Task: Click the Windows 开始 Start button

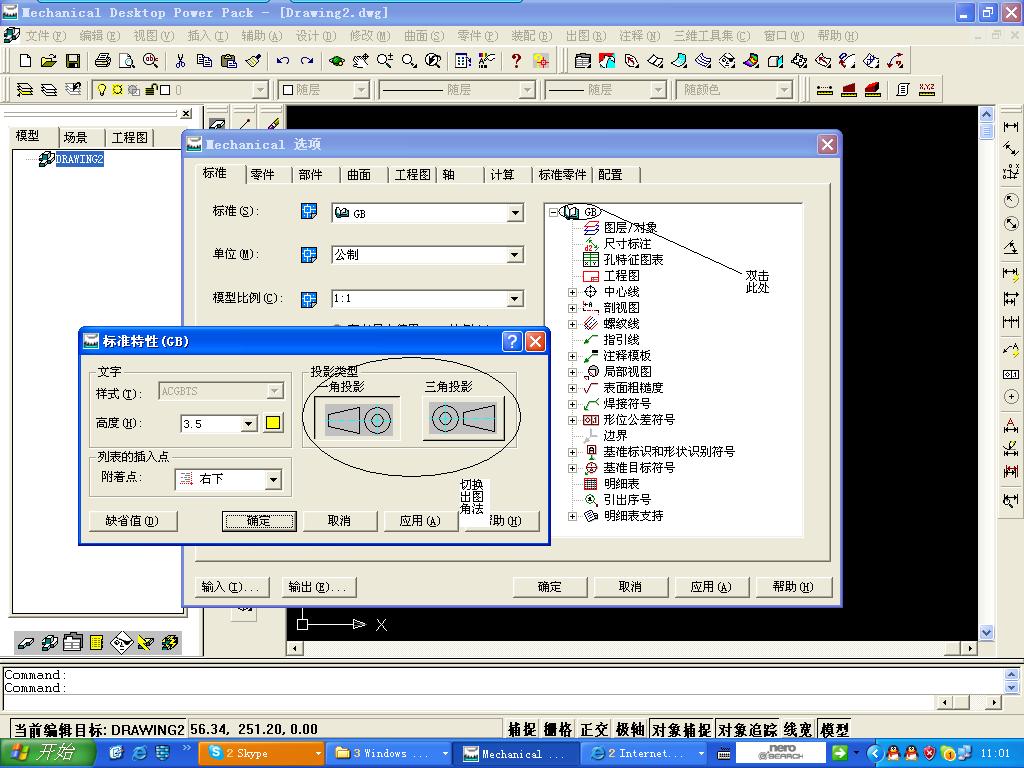Action: coord(46,754)
